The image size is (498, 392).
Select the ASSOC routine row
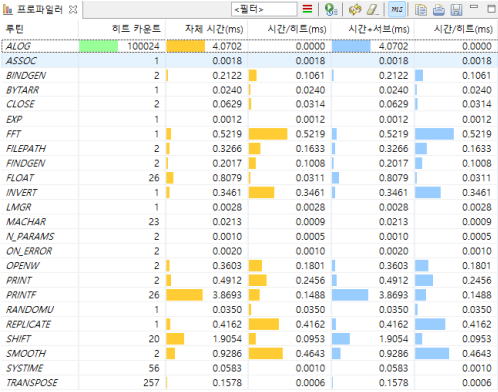pyautogui.click(x=249, y=61)
